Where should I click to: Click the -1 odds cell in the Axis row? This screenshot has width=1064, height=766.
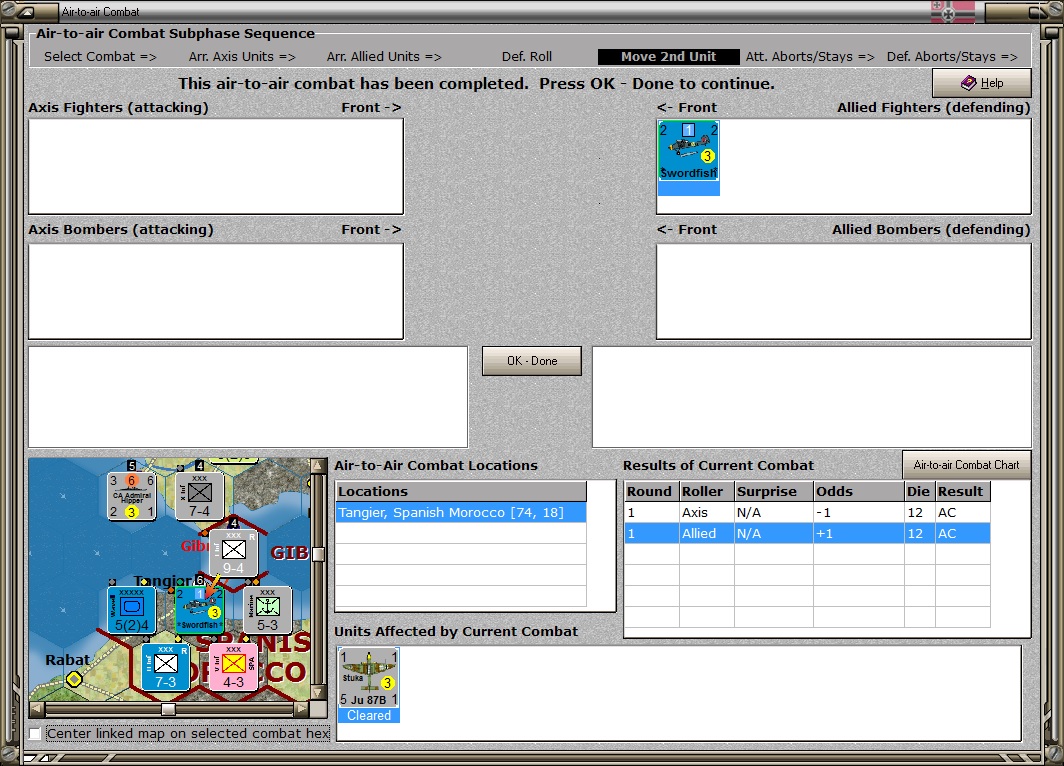click(859, 512)
